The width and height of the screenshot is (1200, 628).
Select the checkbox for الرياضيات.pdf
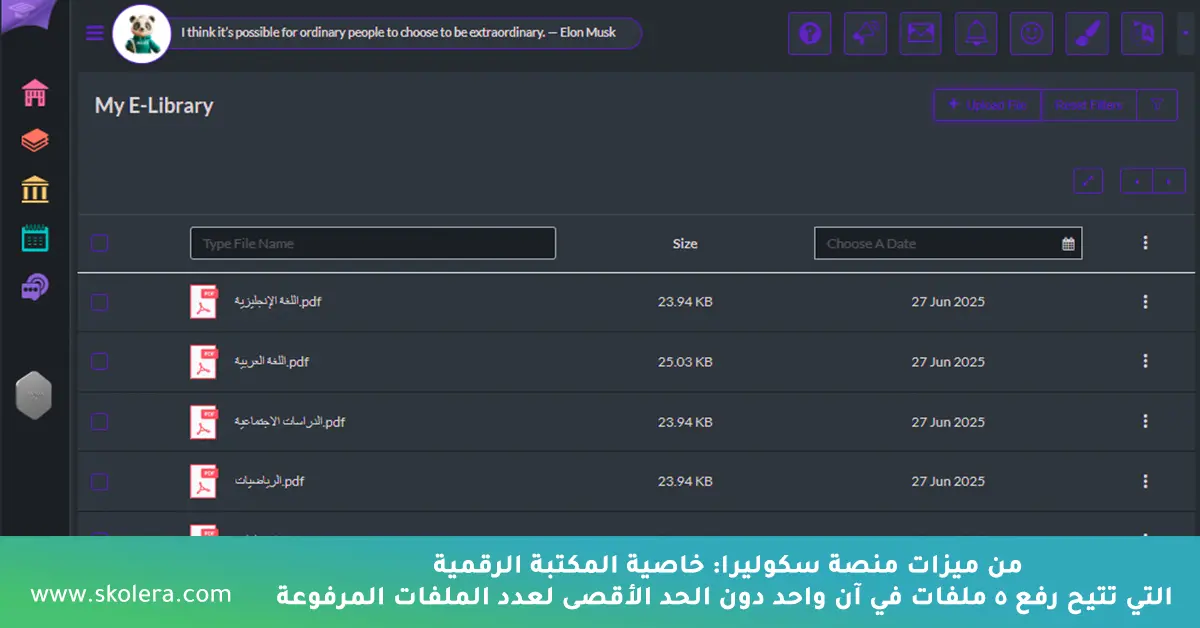coord(100,482)
